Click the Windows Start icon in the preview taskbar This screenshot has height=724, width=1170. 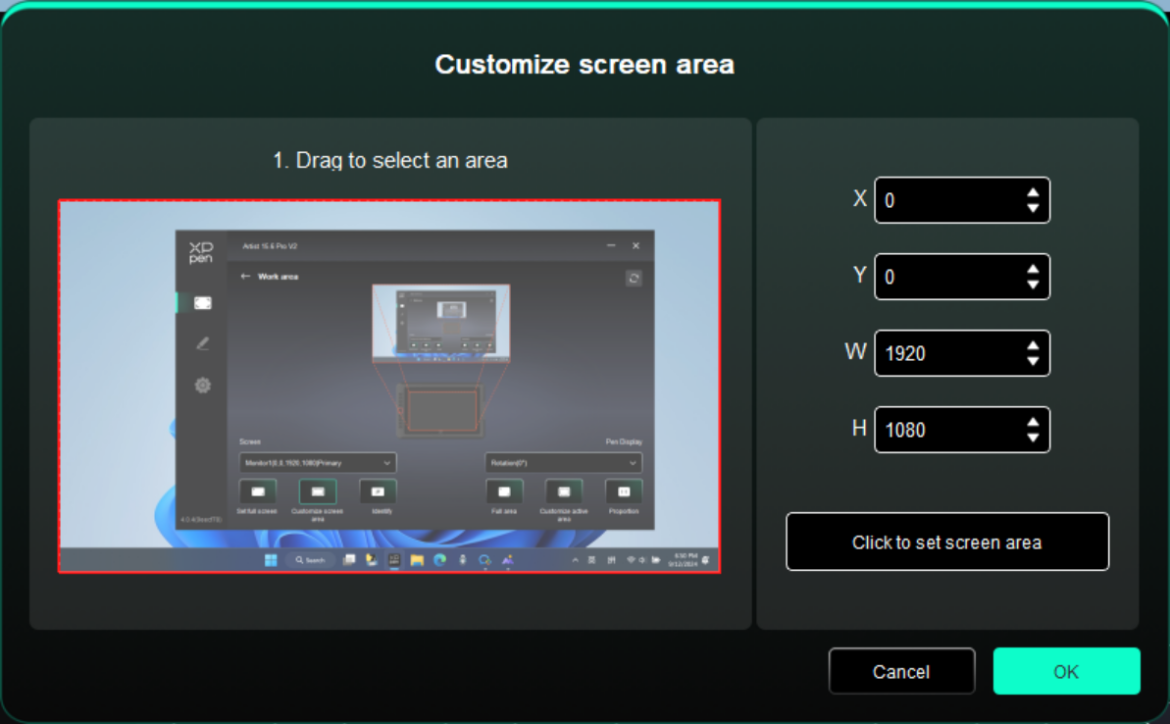tap(271, 560)
